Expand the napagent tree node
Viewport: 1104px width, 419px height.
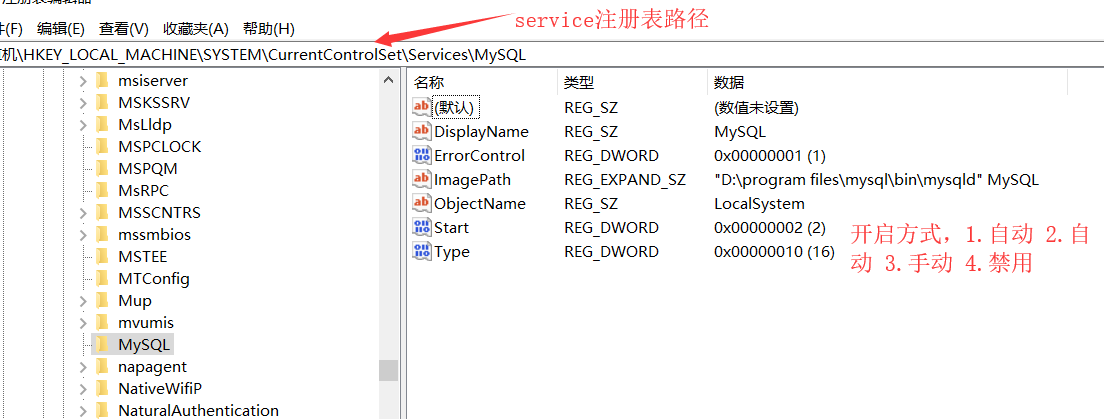(x=83, y=367)
